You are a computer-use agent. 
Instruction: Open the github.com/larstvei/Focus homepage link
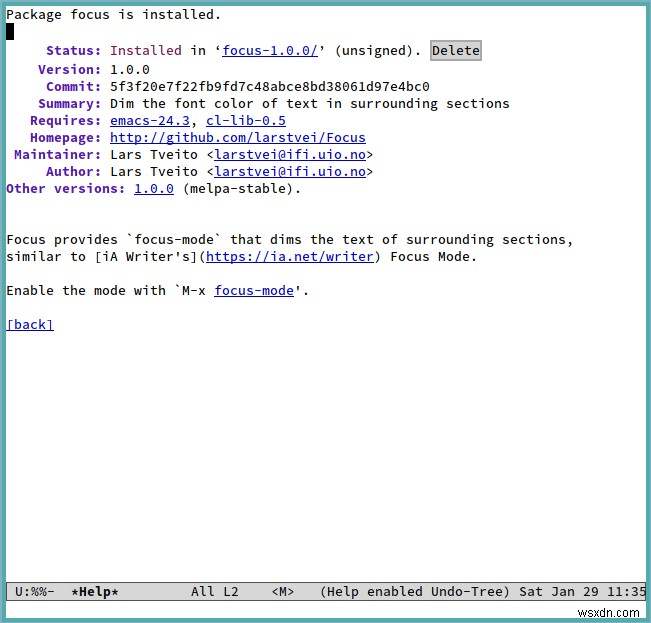pos(237,138)
